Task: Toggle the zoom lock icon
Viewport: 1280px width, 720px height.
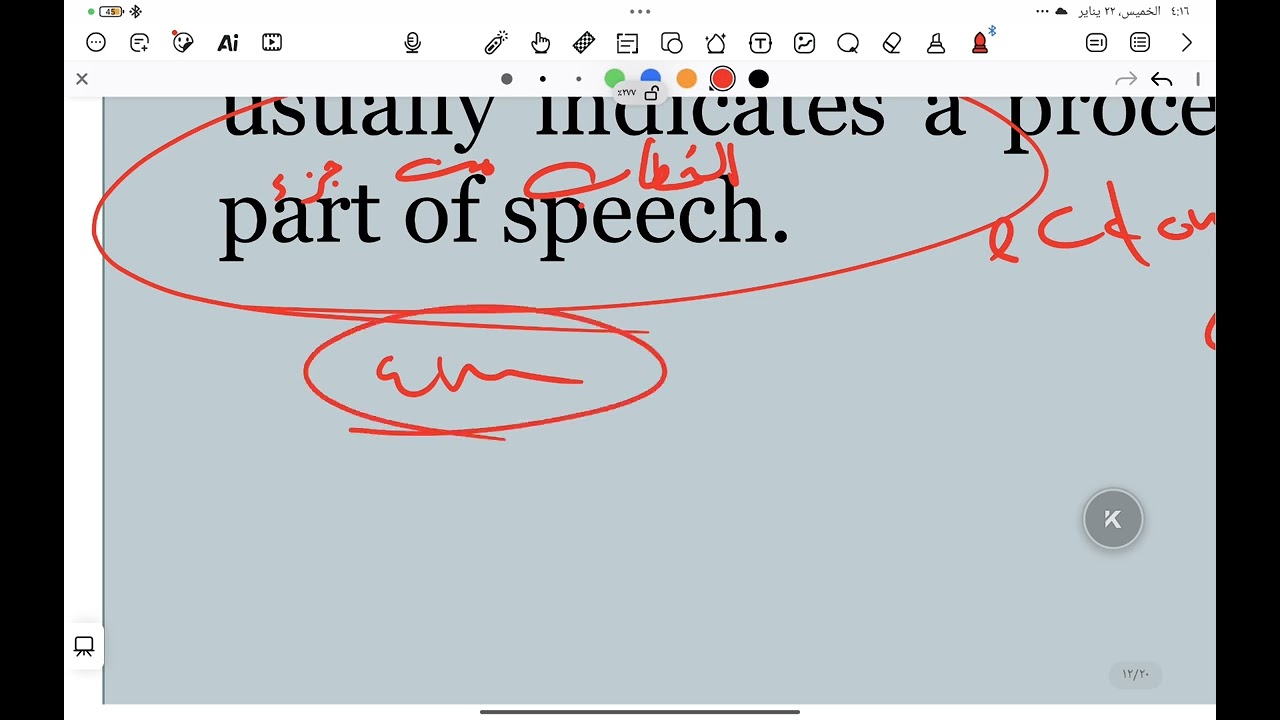Action: (651, 93)
